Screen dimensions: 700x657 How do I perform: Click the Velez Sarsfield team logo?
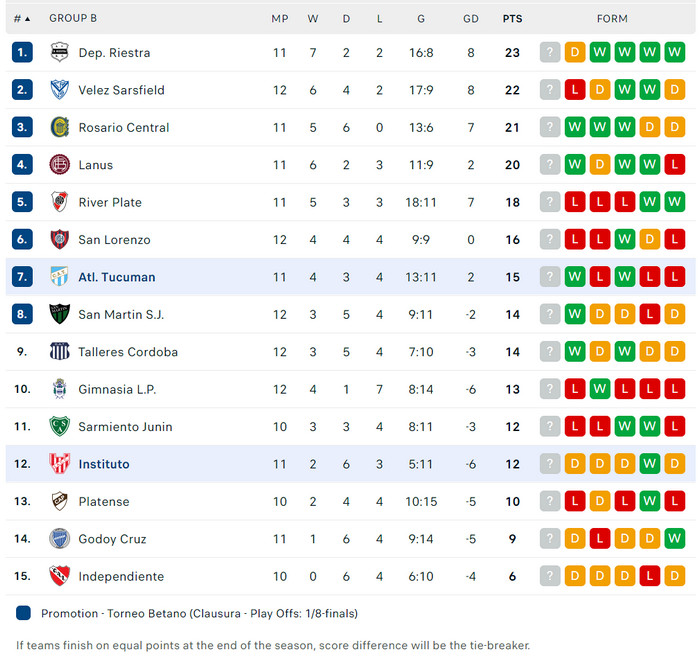60,90
